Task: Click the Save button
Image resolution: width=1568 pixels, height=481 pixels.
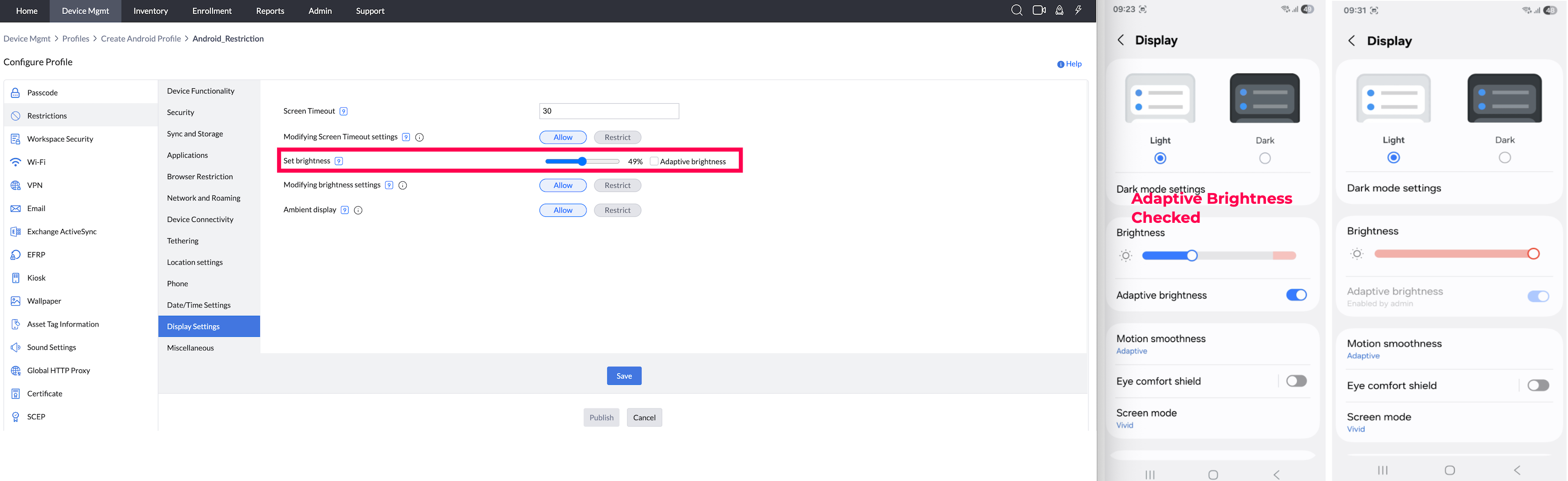Action: pos(624,376)
